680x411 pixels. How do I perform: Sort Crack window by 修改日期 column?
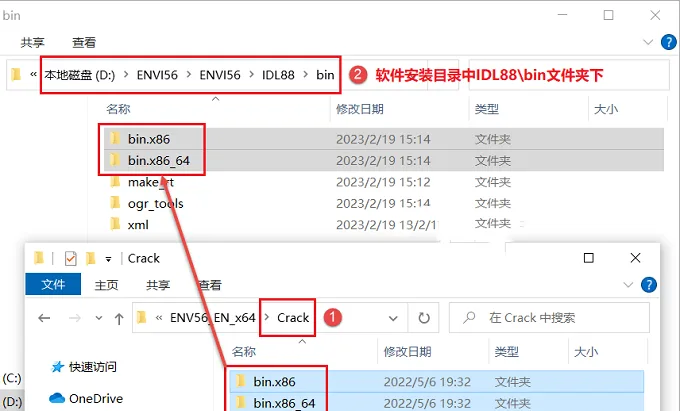click(407, 352)
